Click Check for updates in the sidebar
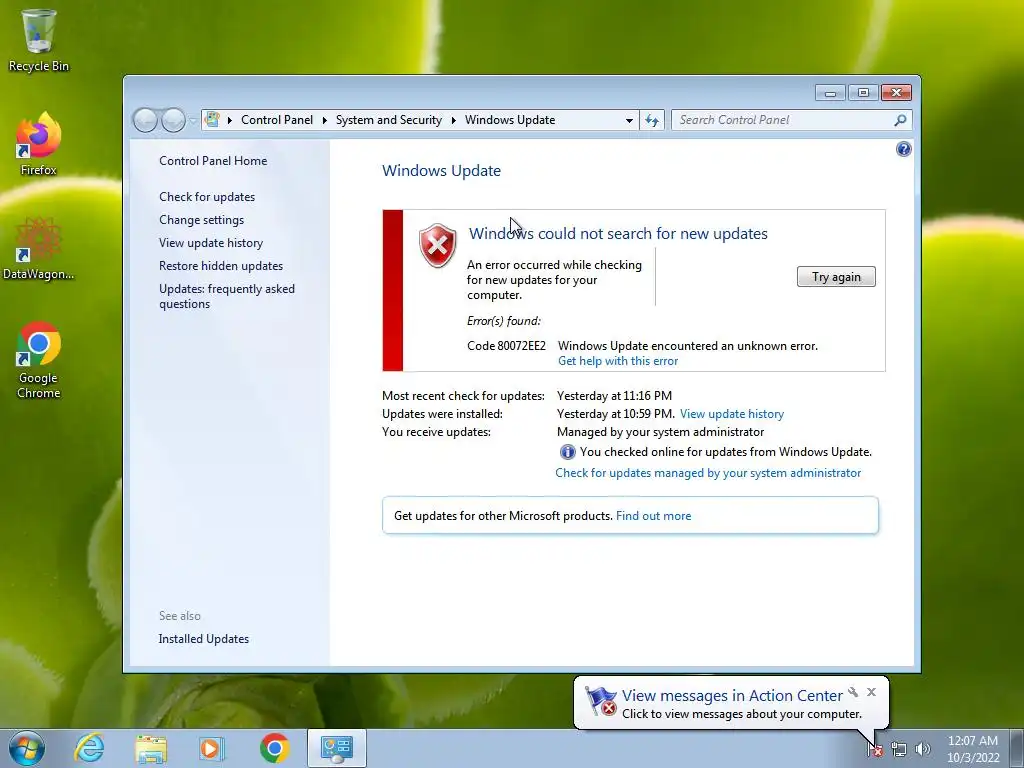 [x=207, y=197]
